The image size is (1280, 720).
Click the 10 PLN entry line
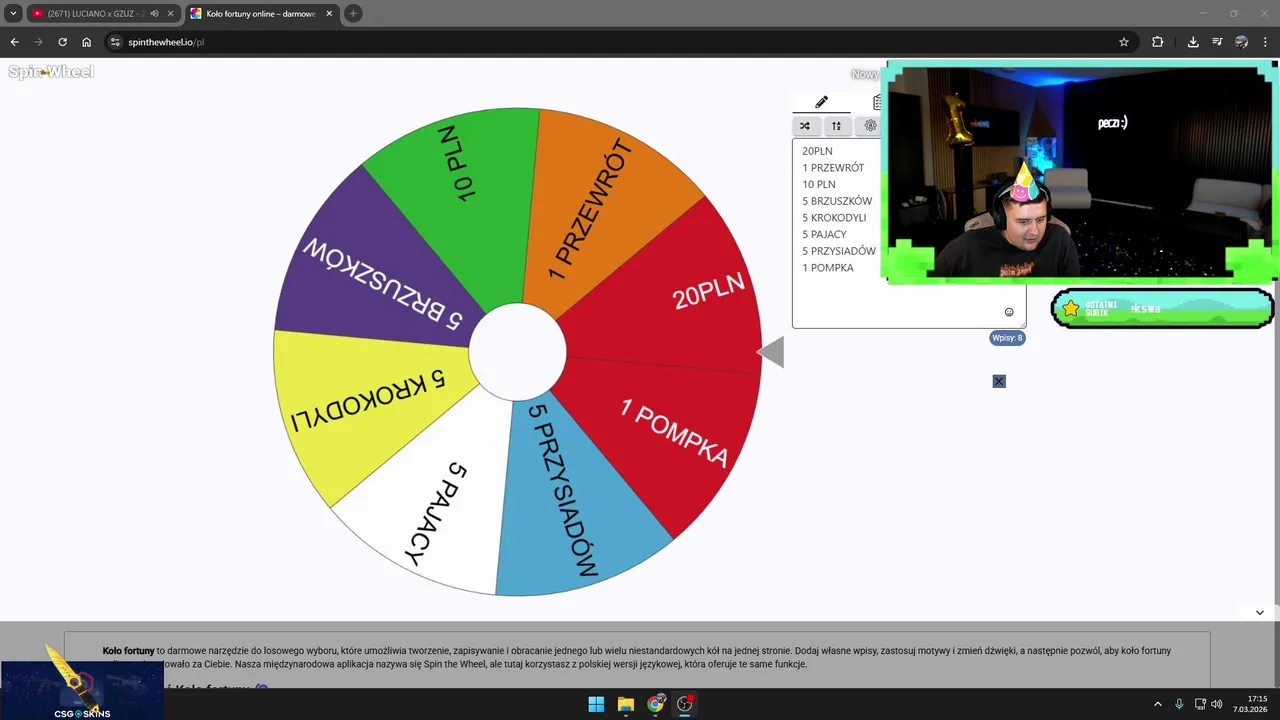point(819,184)
